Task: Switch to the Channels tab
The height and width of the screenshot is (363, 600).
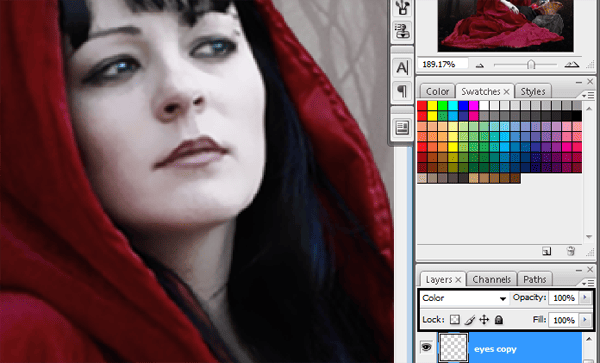Action: click(x=491, y=280)
